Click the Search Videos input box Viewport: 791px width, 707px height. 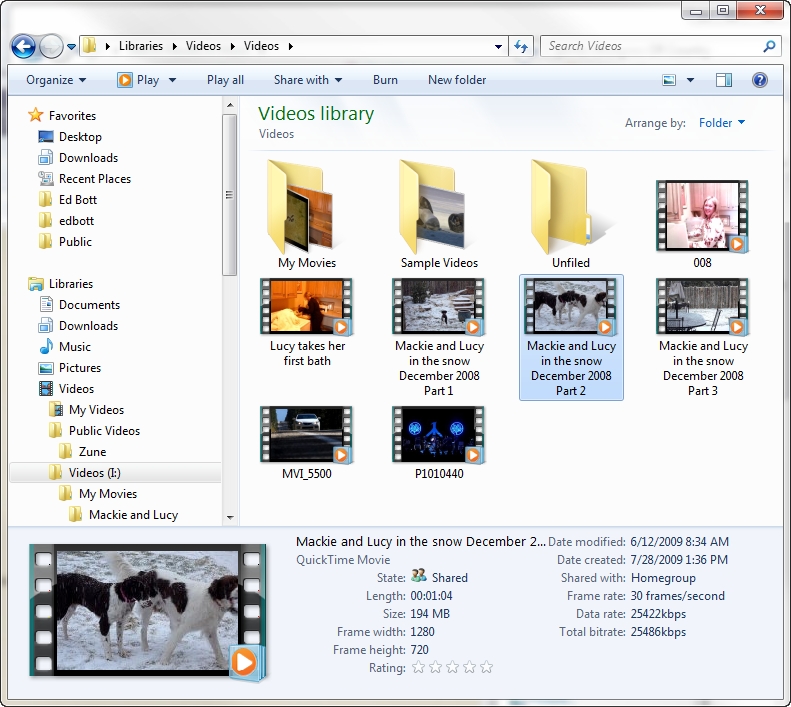(652, 46)
